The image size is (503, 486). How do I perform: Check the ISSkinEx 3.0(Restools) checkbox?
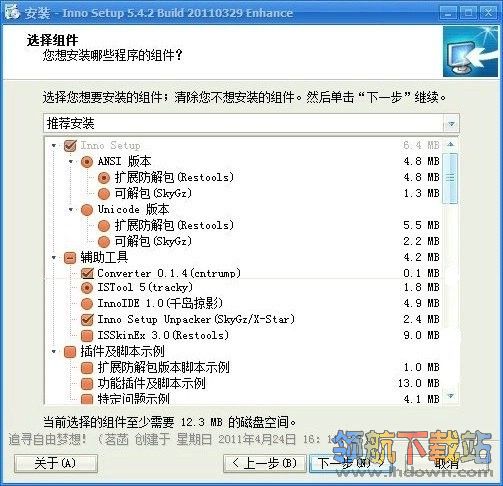click(x=87, y=335)
